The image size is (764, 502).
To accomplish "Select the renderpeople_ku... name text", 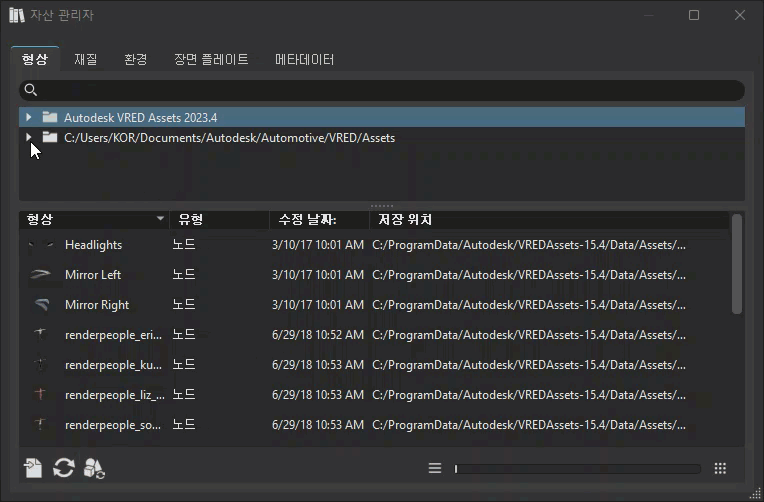I will [x=113, y=365].
